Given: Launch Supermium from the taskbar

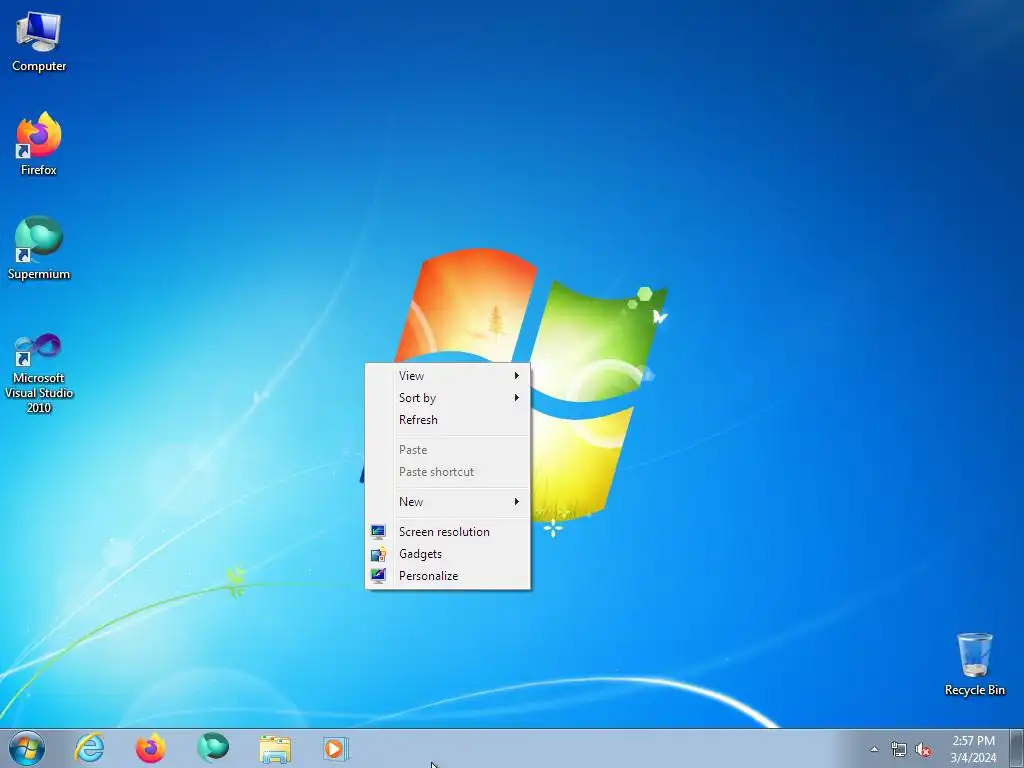Looking at the screenshot, I should [213, 748].
